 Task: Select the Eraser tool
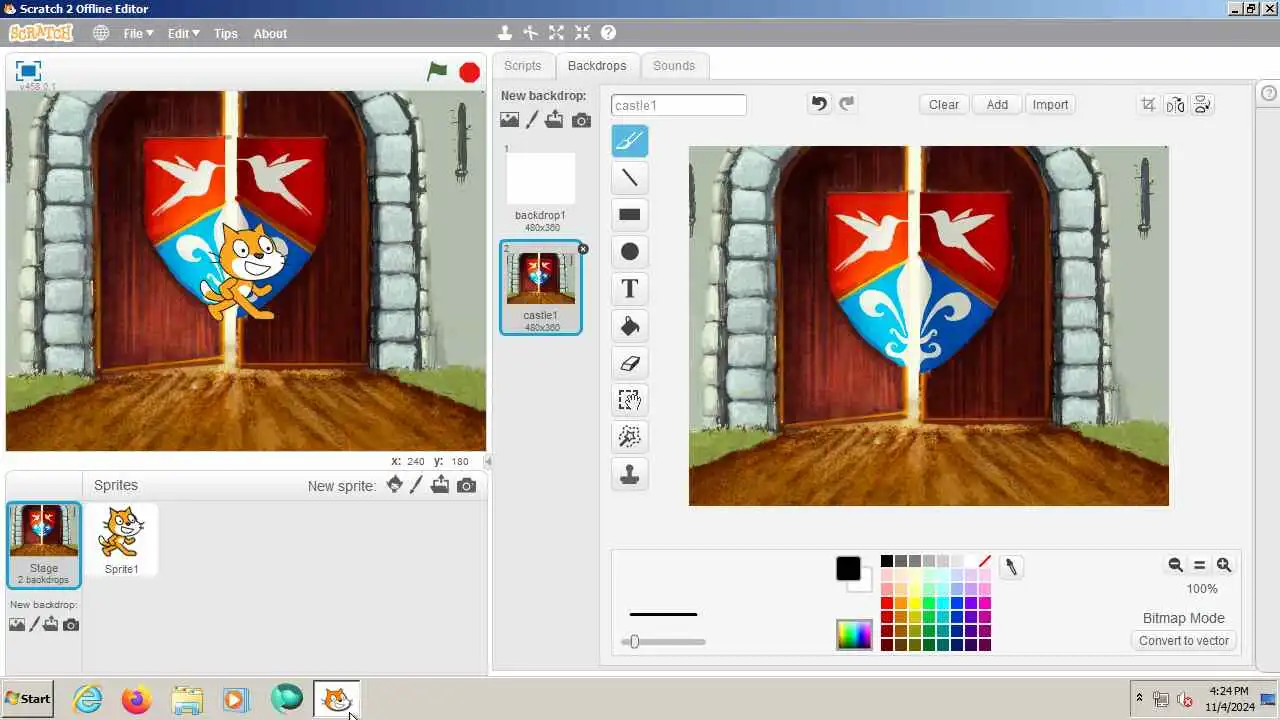pos(629,363)
